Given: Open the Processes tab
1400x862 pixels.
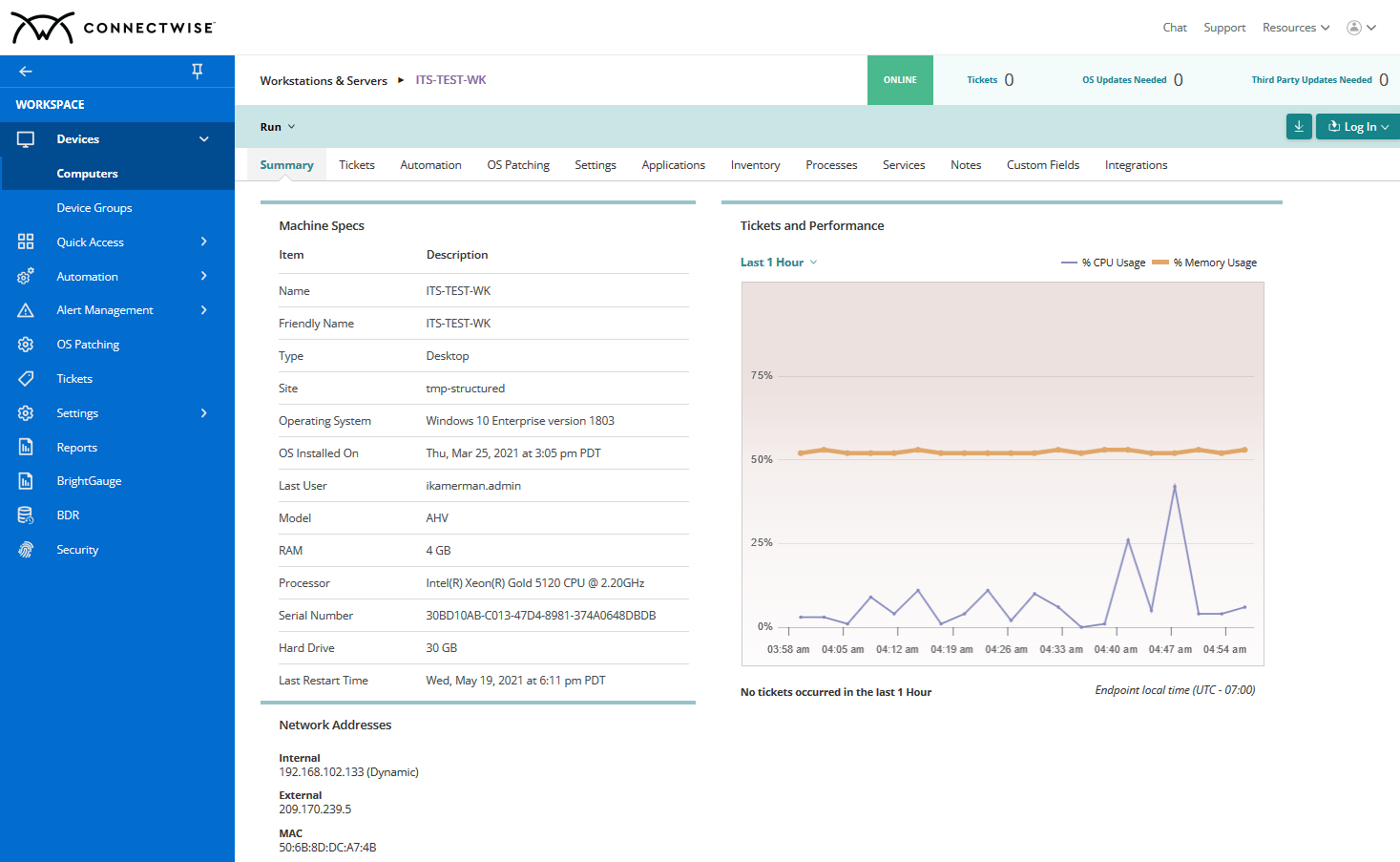Looking at the screenshot, I should tap(830, 164).
